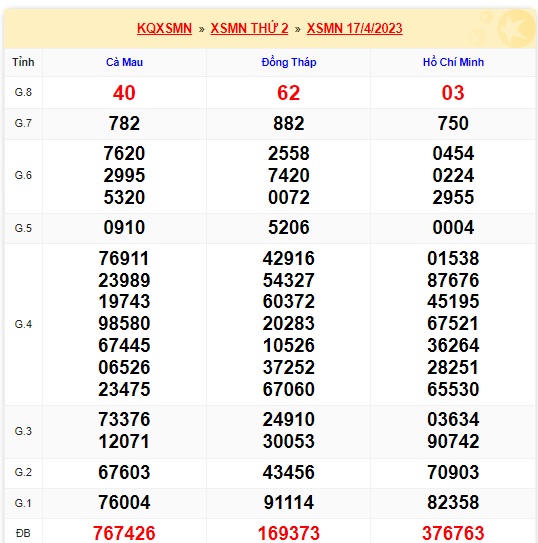Select G.2 number 67603

(124, 472)
